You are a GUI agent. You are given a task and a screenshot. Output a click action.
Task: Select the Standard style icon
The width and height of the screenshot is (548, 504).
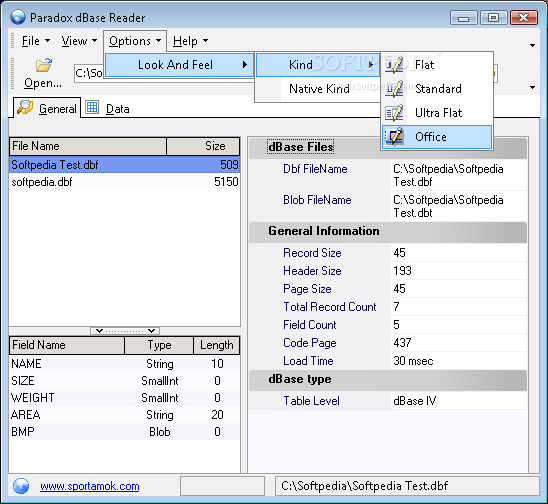tap(394, 89)
